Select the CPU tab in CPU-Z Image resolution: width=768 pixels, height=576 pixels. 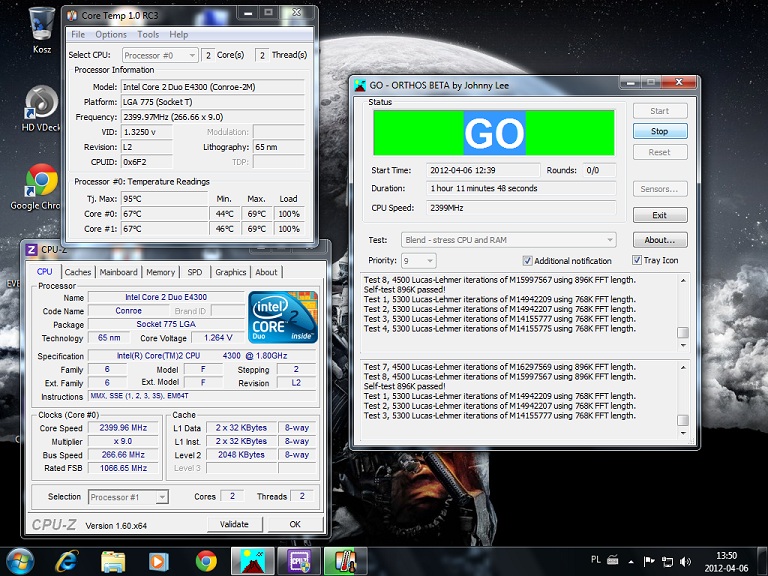[45, 271]
